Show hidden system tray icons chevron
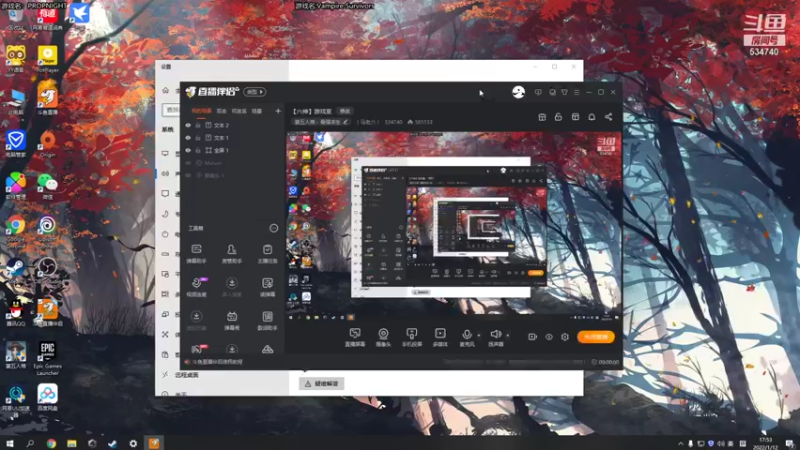The height and width of the screenshot is (450, 800). coord(680,444)
